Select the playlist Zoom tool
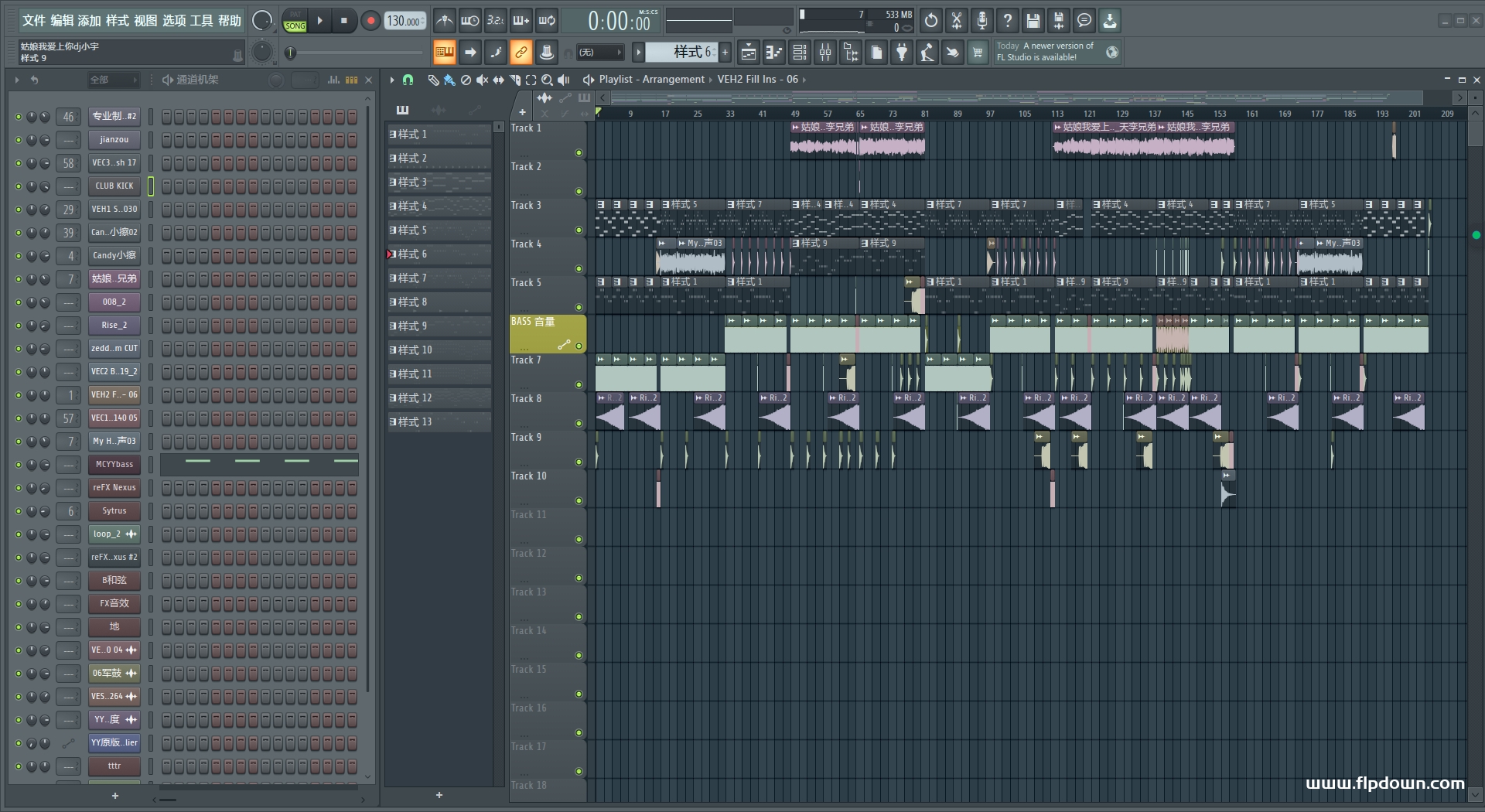The image size is (1485, 812). (x=547, y=80)
